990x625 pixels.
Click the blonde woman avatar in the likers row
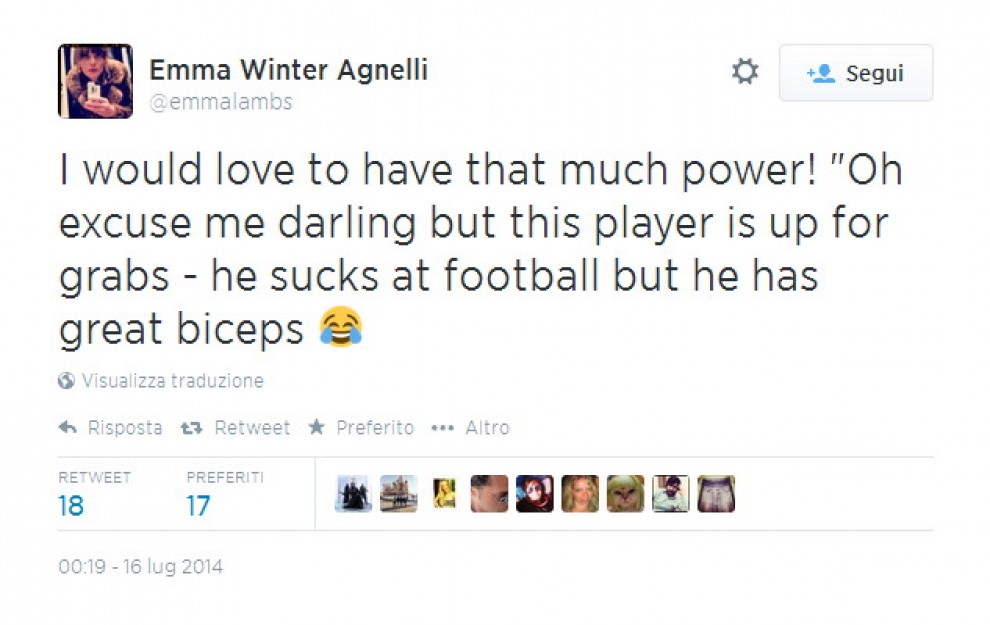point(580,494)
